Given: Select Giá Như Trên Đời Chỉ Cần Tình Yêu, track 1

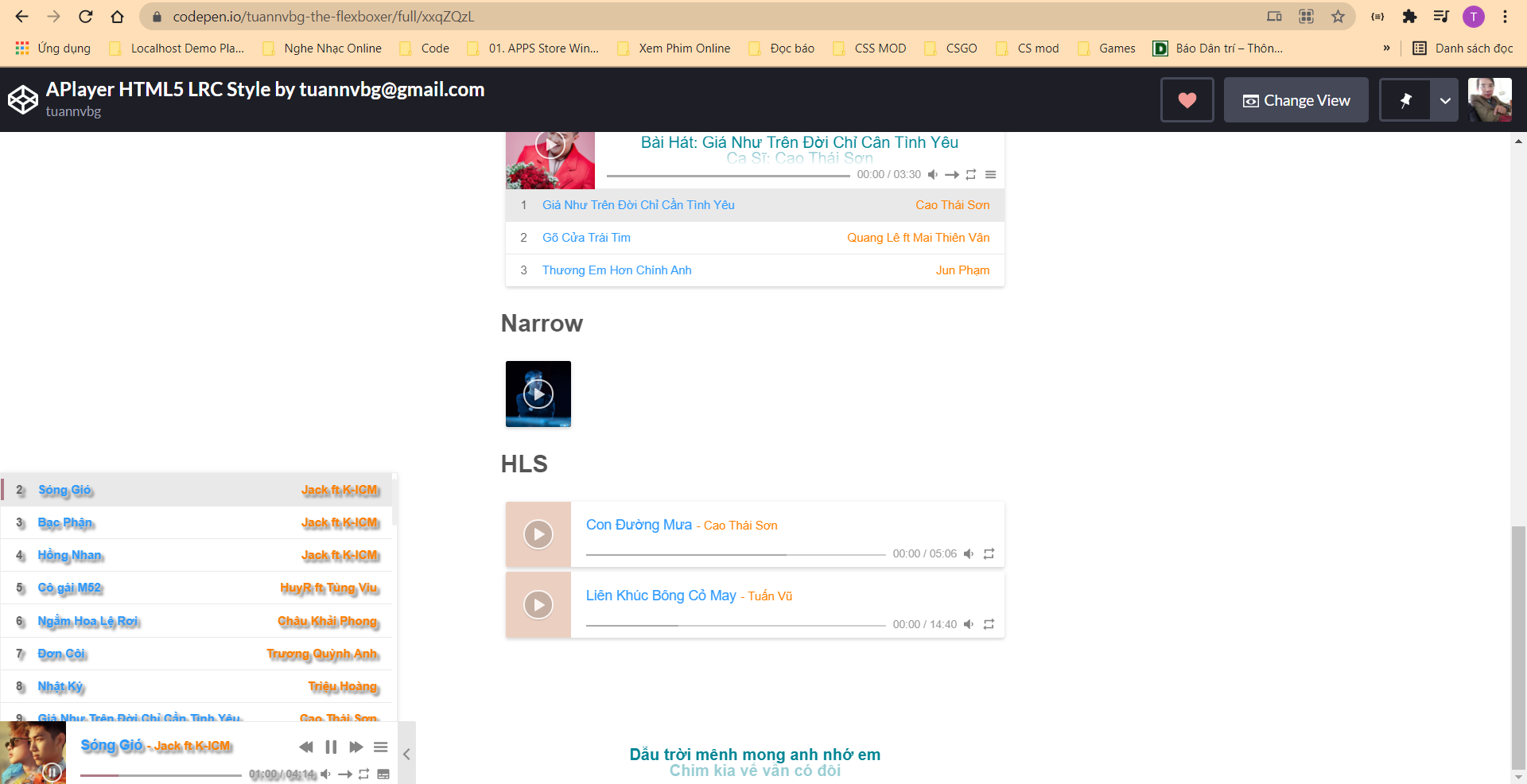Looking at the screenshot, I should point(755,205).
